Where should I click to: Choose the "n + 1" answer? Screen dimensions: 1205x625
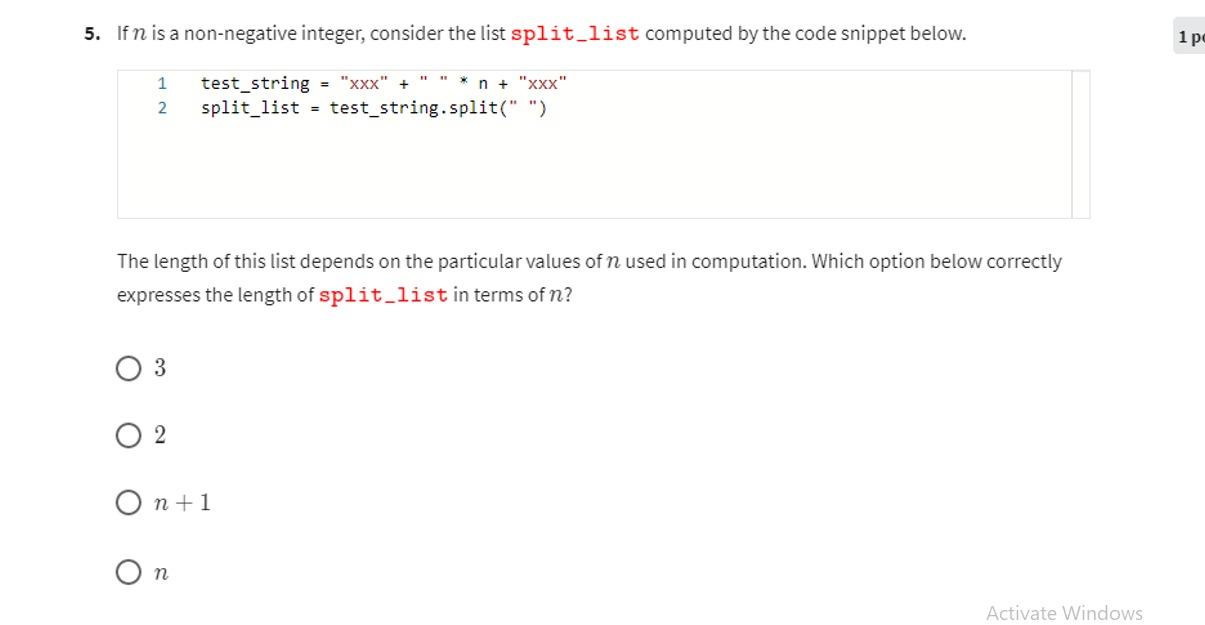tap(129, 502)
